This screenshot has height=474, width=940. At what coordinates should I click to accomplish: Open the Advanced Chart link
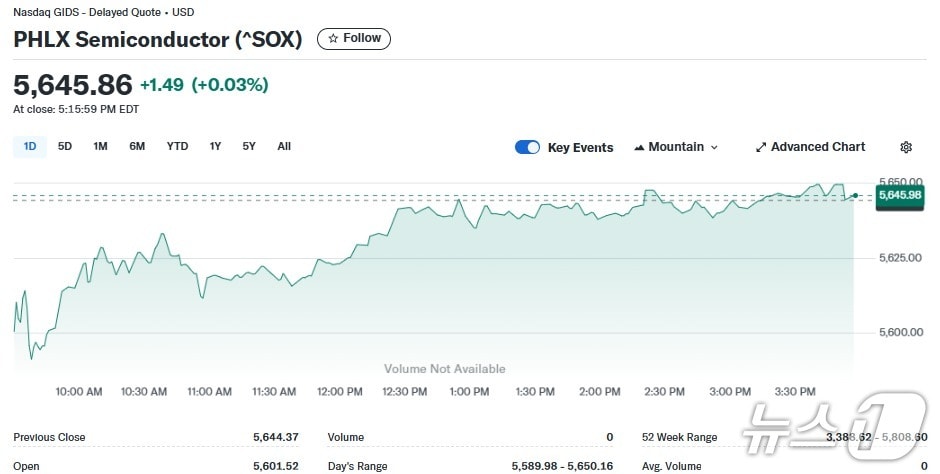[x=817, y=147]
